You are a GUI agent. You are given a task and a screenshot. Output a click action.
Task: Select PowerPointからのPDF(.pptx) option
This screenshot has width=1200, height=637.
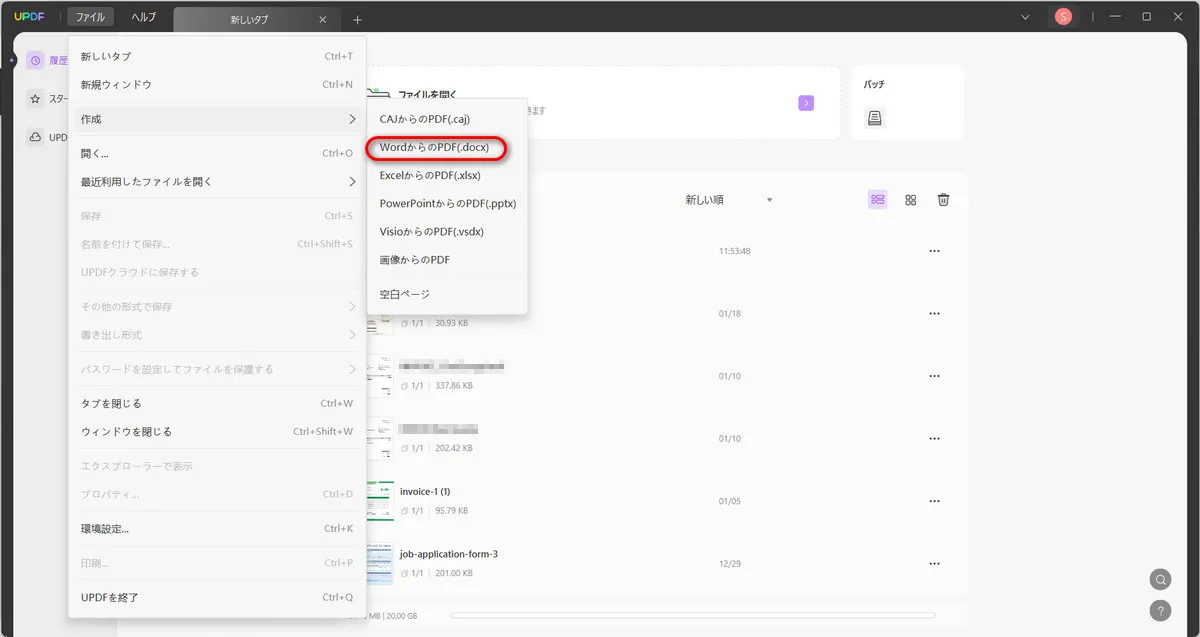coord(447,203)
